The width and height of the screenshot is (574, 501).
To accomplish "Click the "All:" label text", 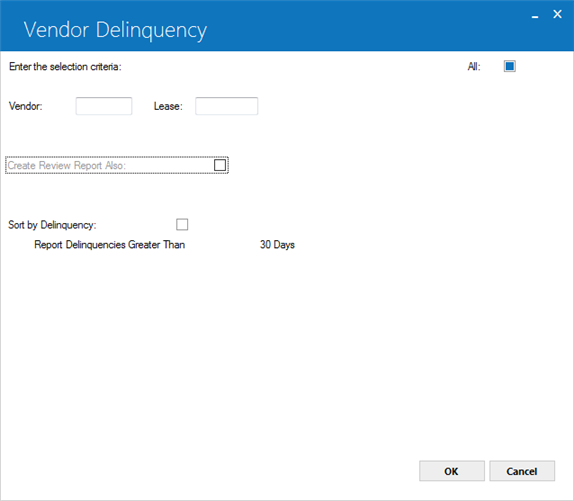I will (474, 67).
